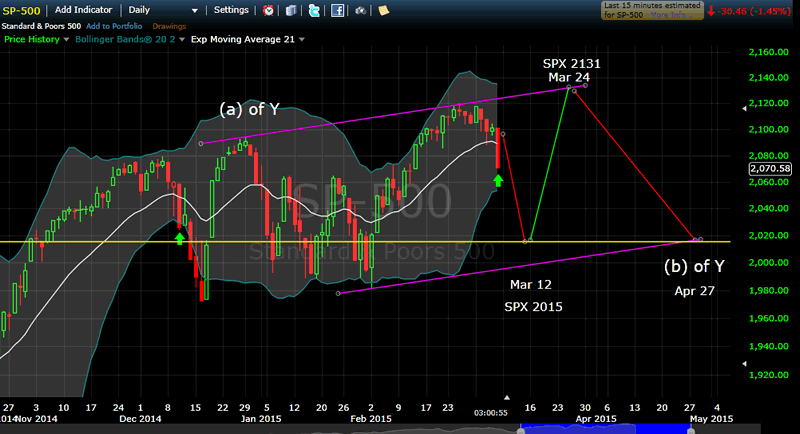Click the 2,000.00 price axis label
This screenshot has width=800, height=434.
pyautogui.click(x=768, y=263)
